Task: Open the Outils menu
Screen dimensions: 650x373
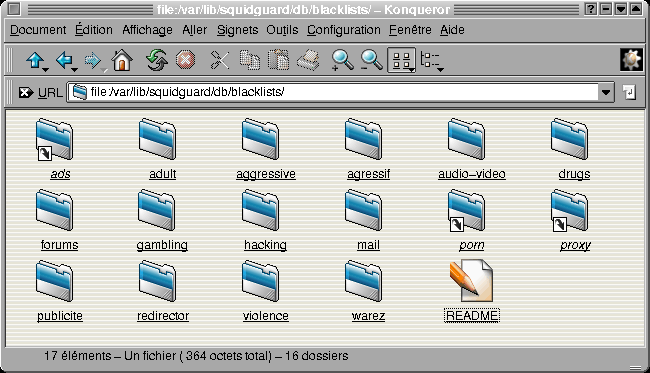Action: 282,30
